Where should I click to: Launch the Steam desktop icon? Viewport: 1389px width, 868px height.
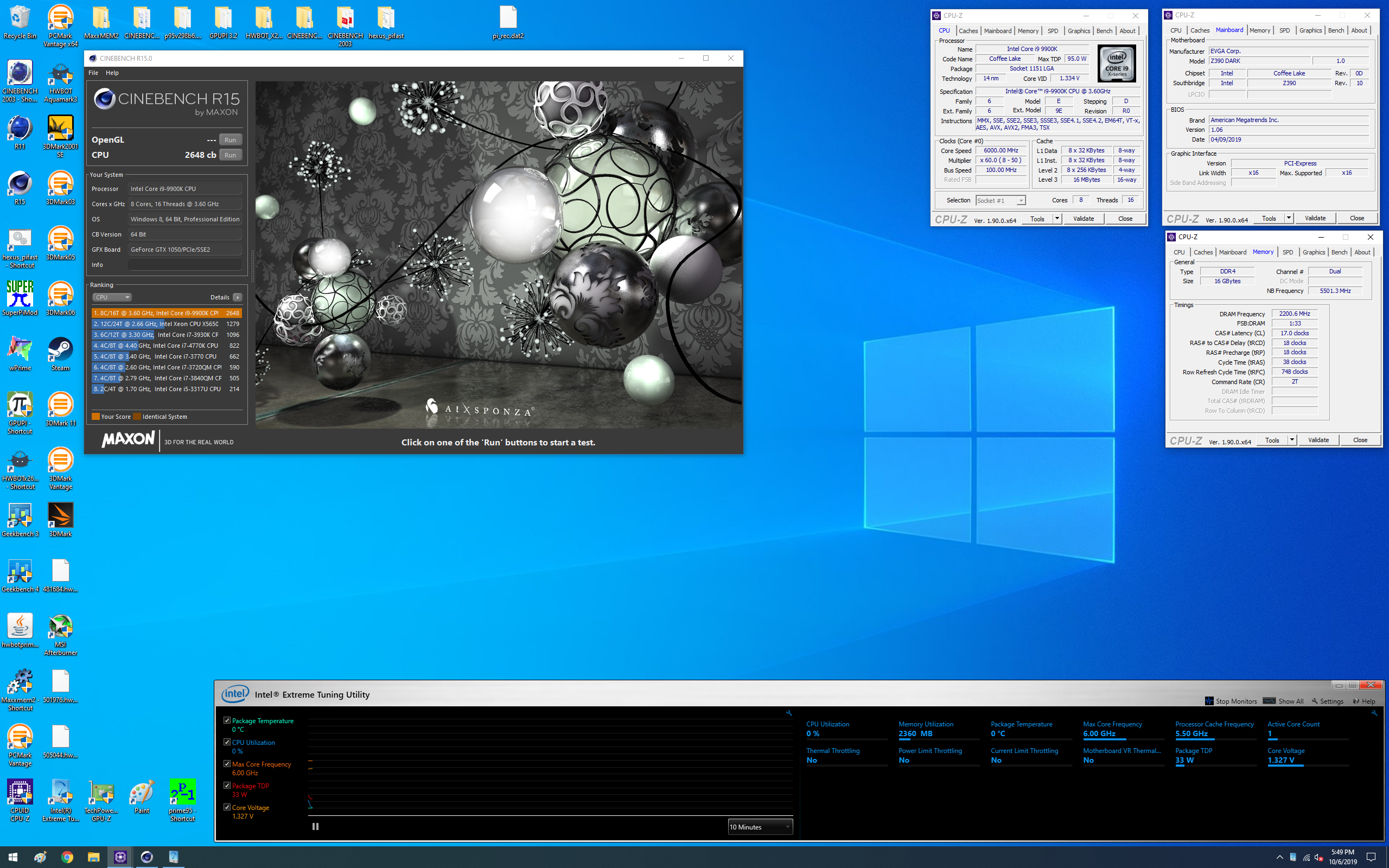[x=60, y=354]
